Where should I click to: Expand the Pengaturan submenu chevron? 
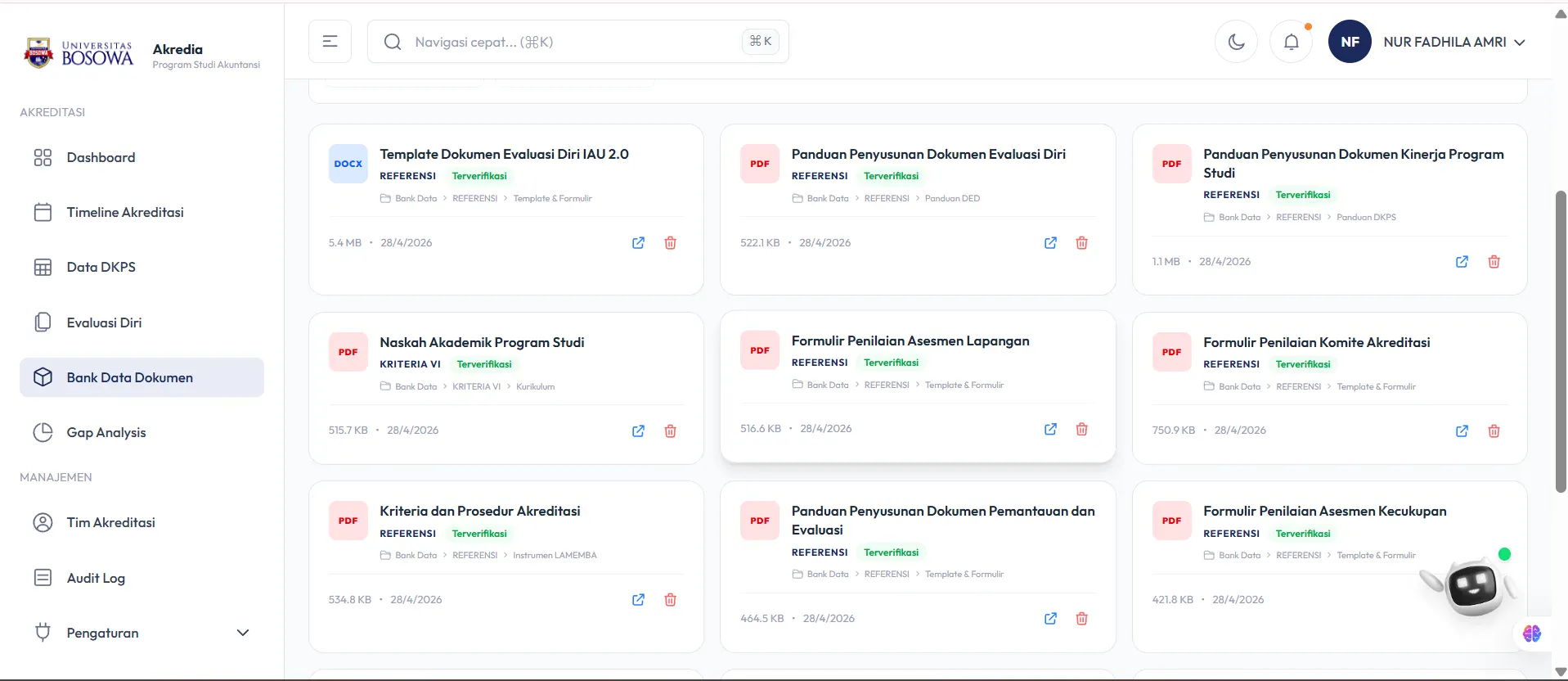point(243,633)
